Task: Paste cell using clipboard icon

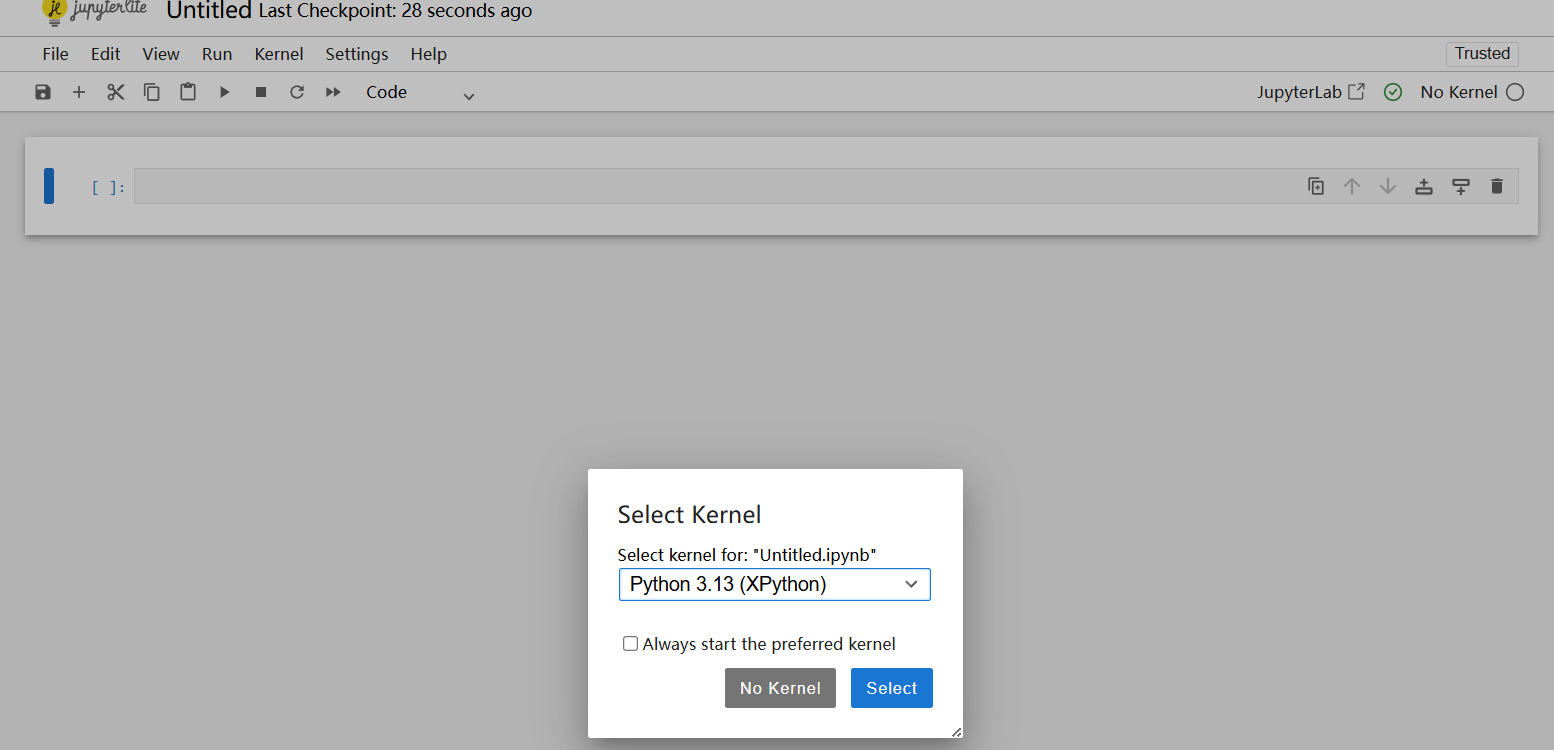Action: pos(188,92)
